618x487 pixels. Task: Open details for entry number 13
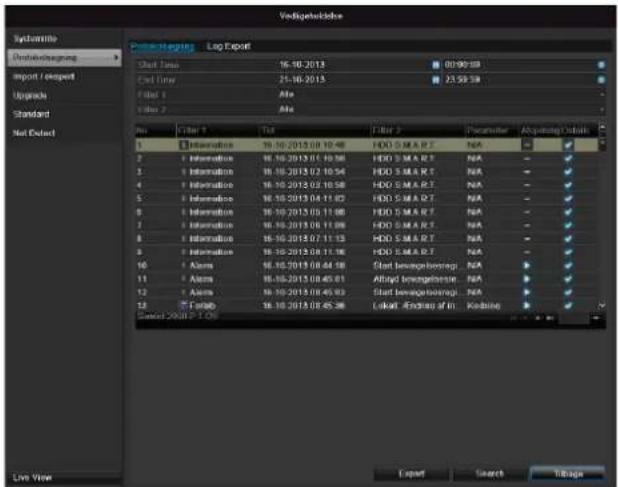click(568, 306)
